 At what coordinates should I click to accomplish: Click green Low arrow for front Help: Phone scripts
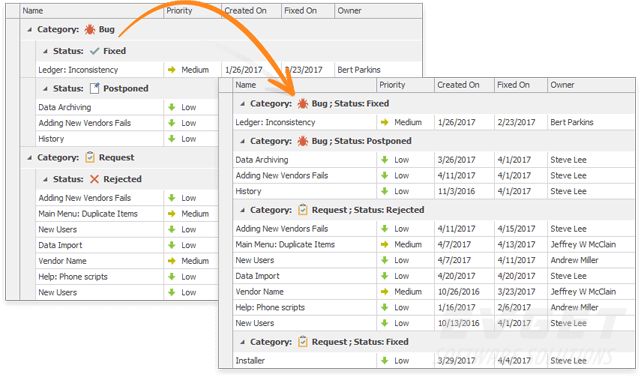(x=385, y=307)
